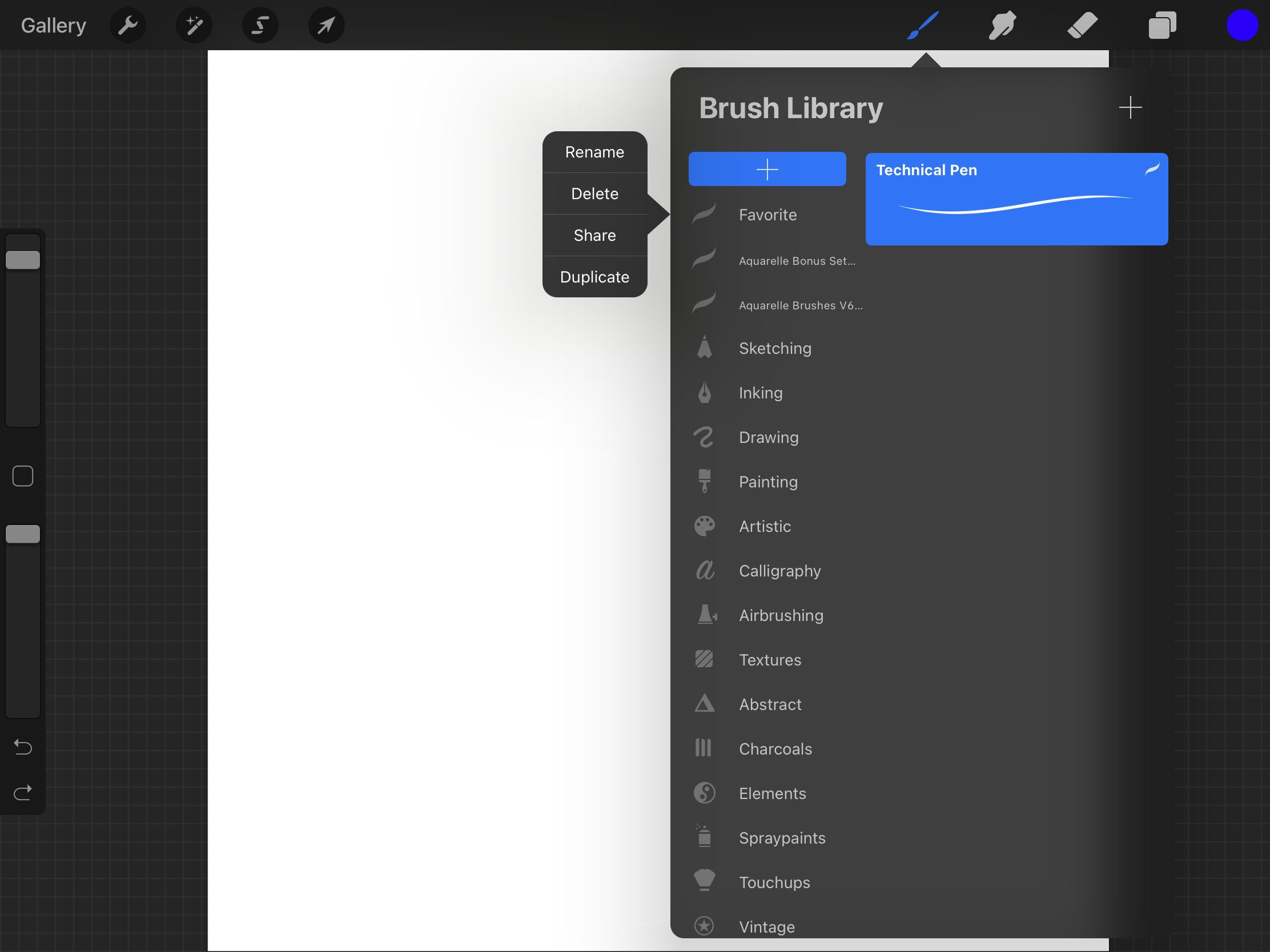Expand the Calligraphy brush category
Viewport: 1270px width, 952px height.
[x=779, y=570]
